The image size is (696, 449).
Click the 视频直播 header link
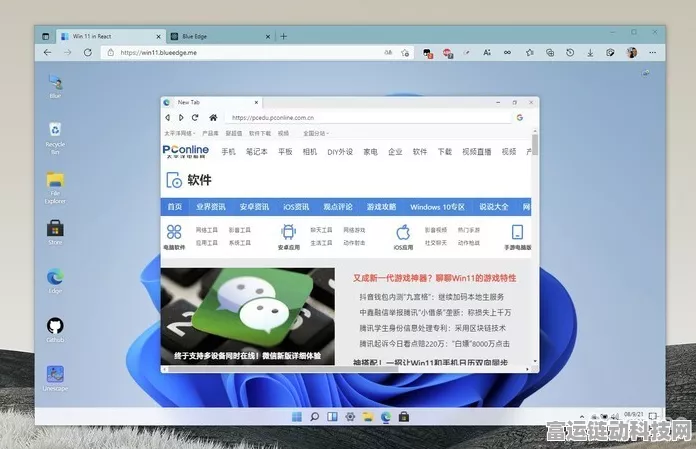pos(476,152)
